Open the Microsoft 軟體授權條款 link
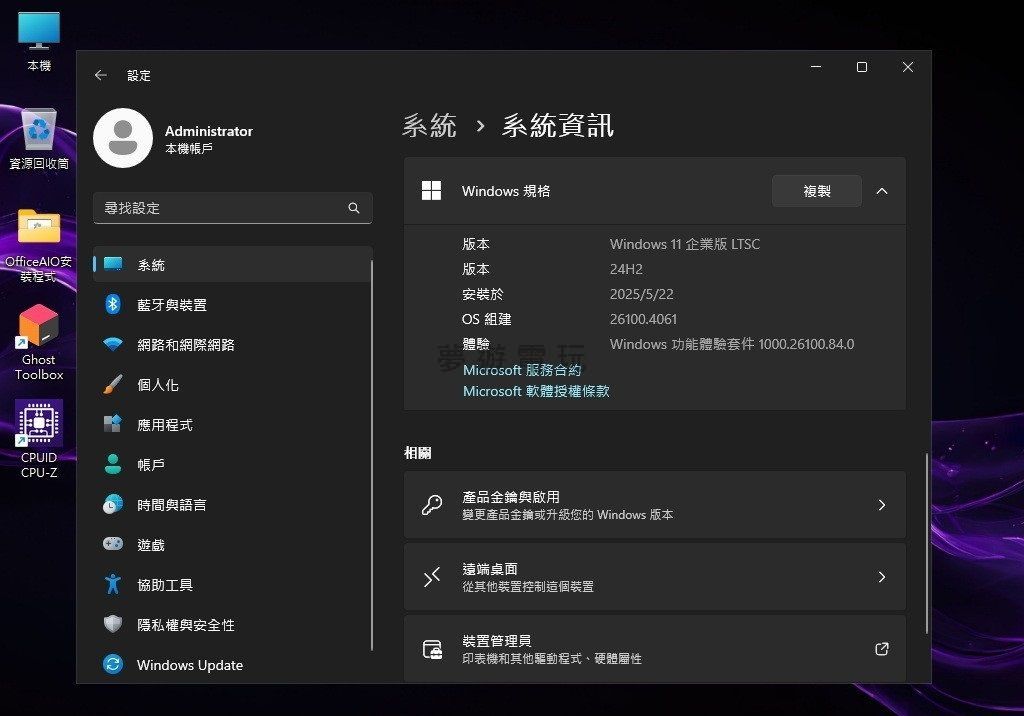Image resolution: width=1024 pixels, height=716 pixels. 536,391
